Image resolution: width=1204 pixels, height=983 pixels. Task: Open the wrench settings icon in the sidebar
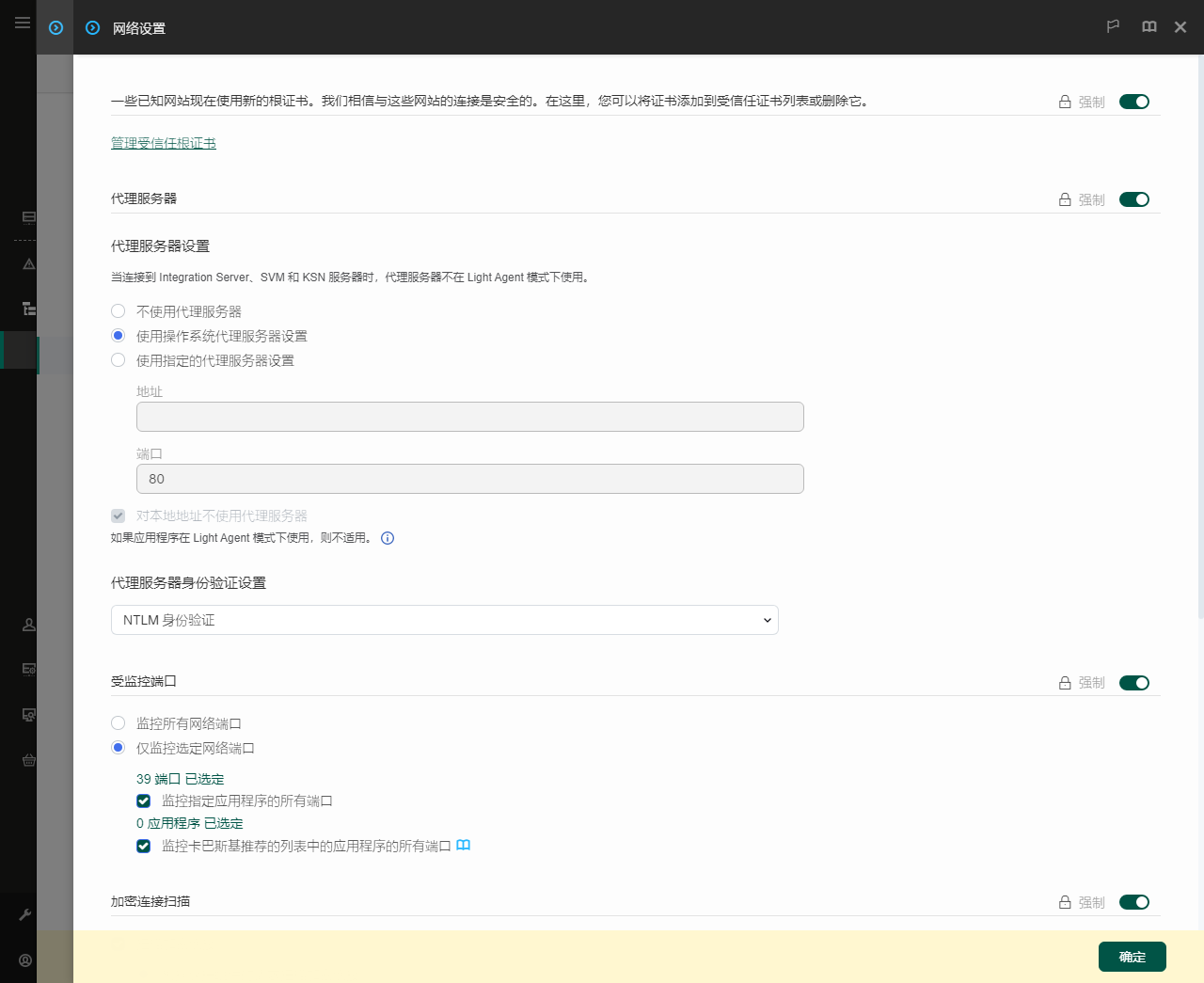tap(25, 914)
